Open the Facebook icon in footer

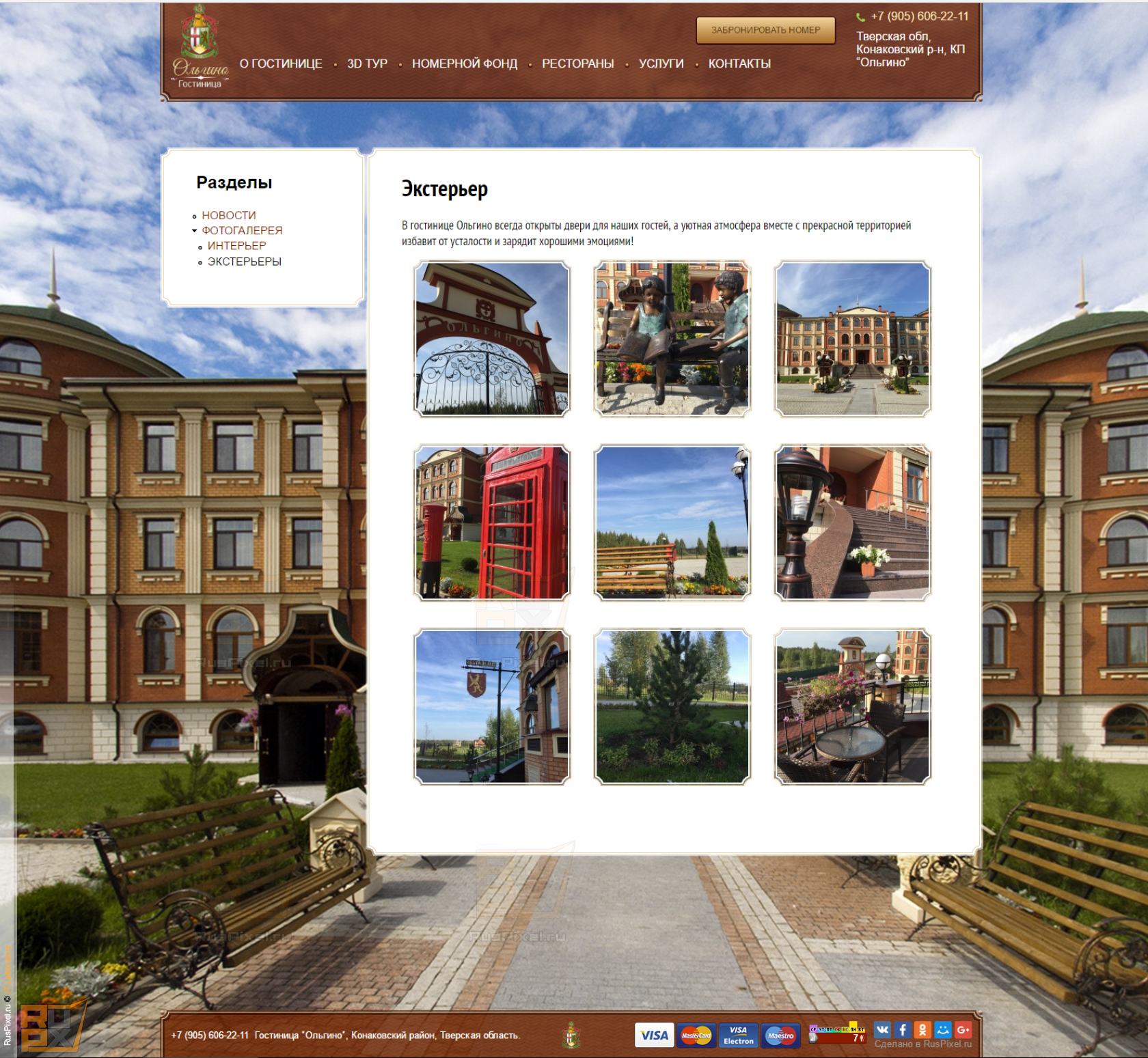click(903, 1029)
